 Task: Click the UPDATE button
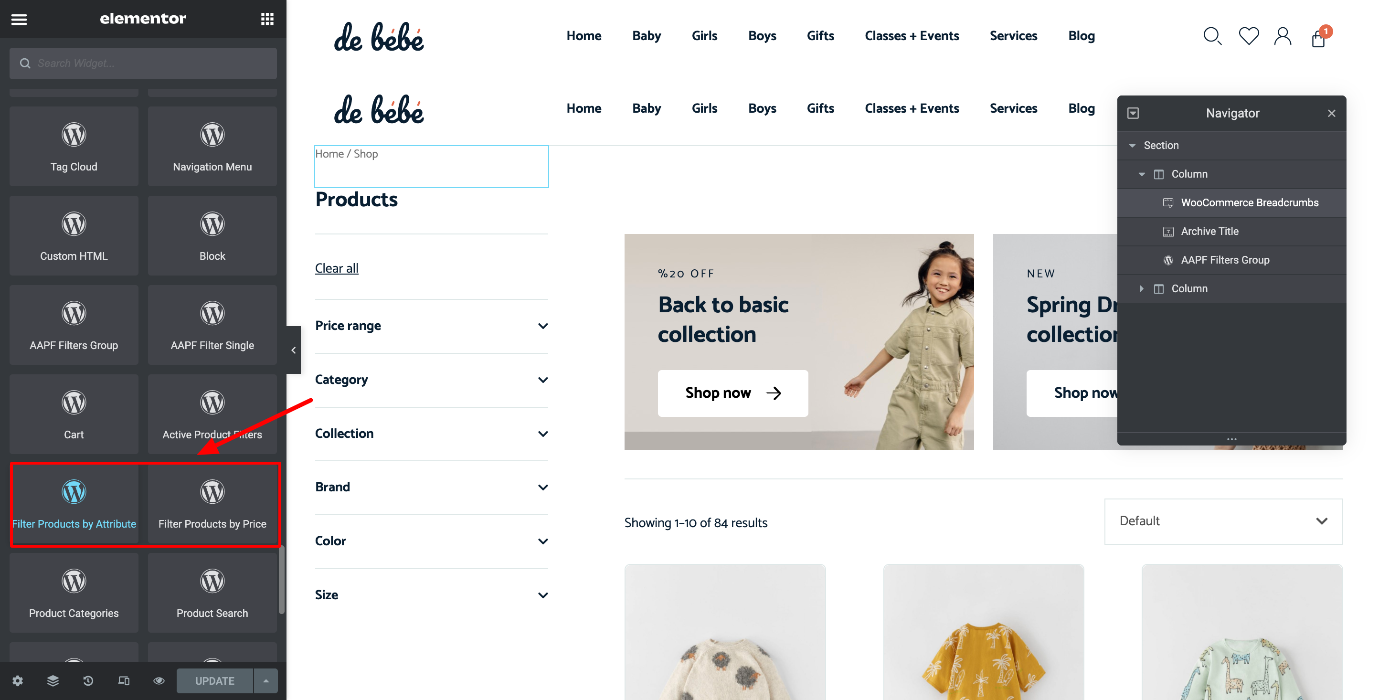tap(215, 681)
